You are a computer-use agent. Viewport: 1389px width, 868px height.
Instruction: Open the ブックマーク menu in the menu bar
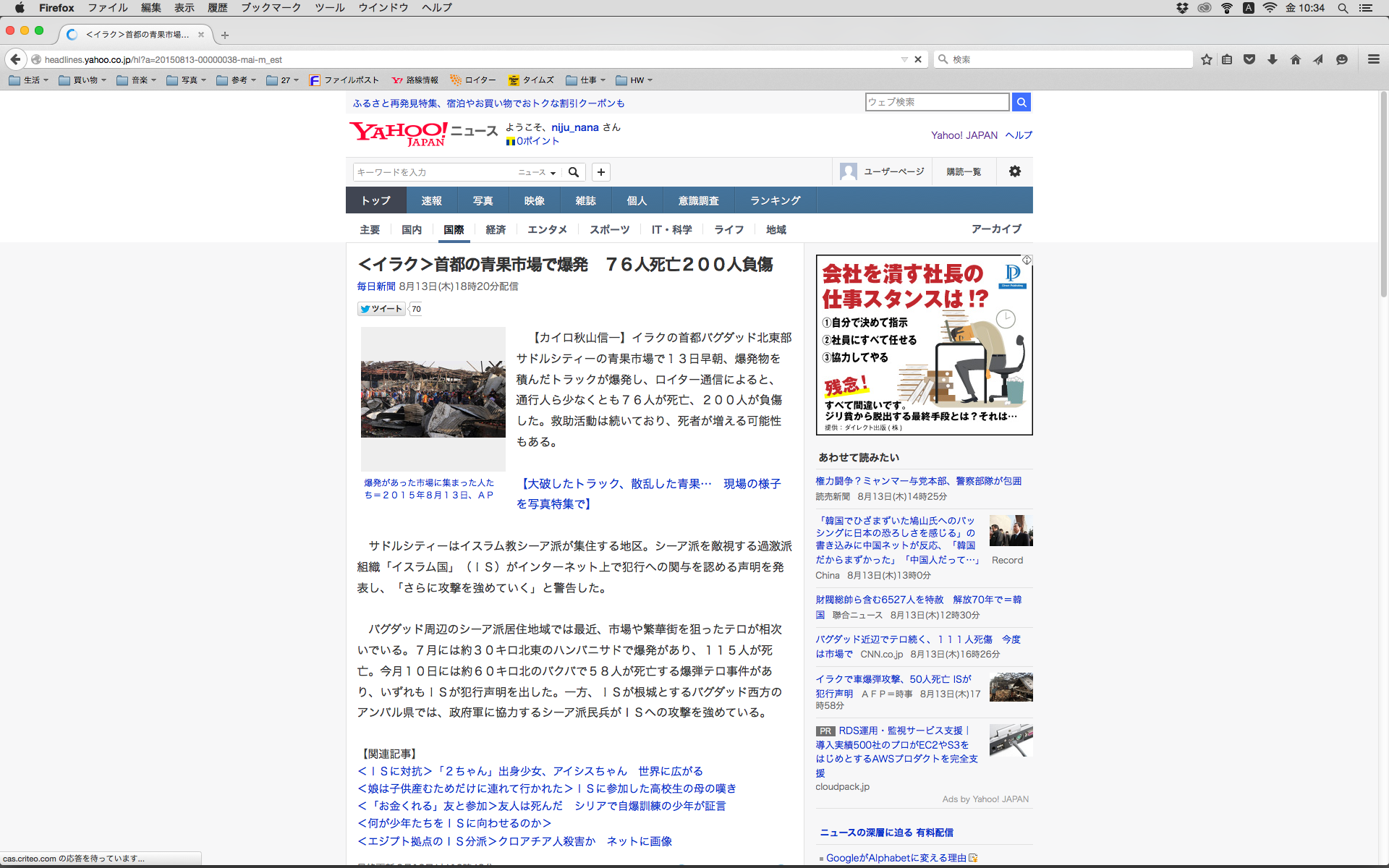point(271,8)
